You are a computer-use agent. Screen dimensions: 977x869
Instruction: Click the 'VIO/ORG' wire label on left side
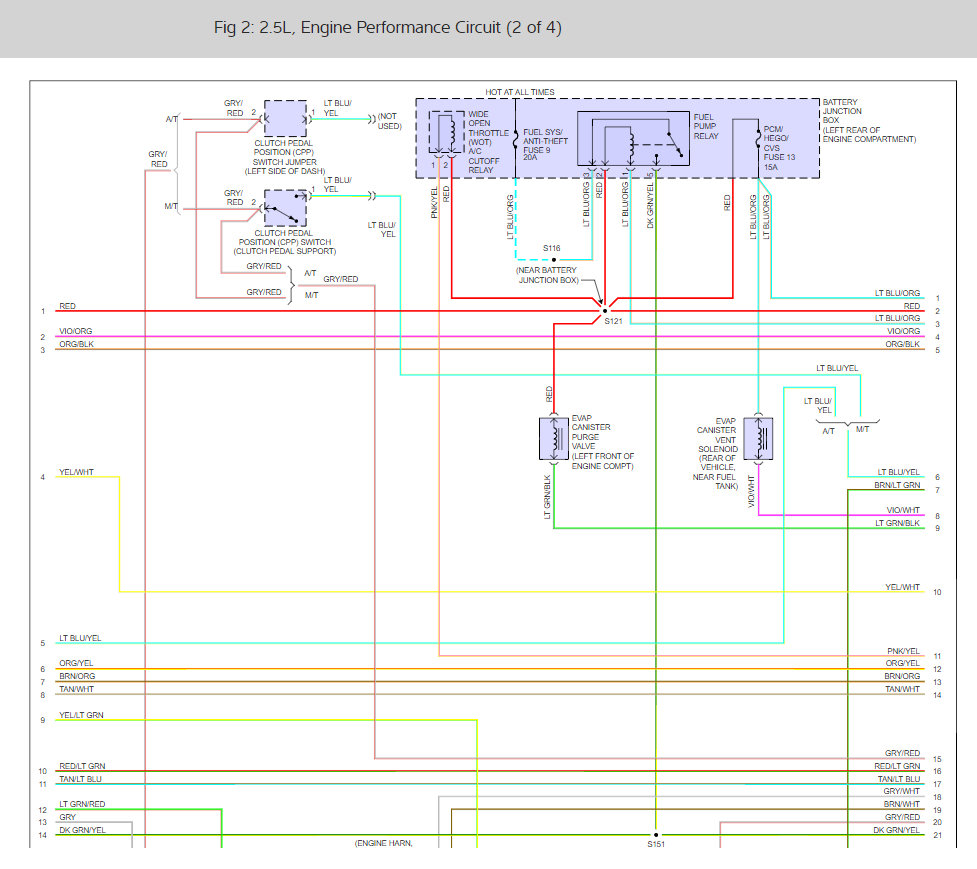[75, 331]
